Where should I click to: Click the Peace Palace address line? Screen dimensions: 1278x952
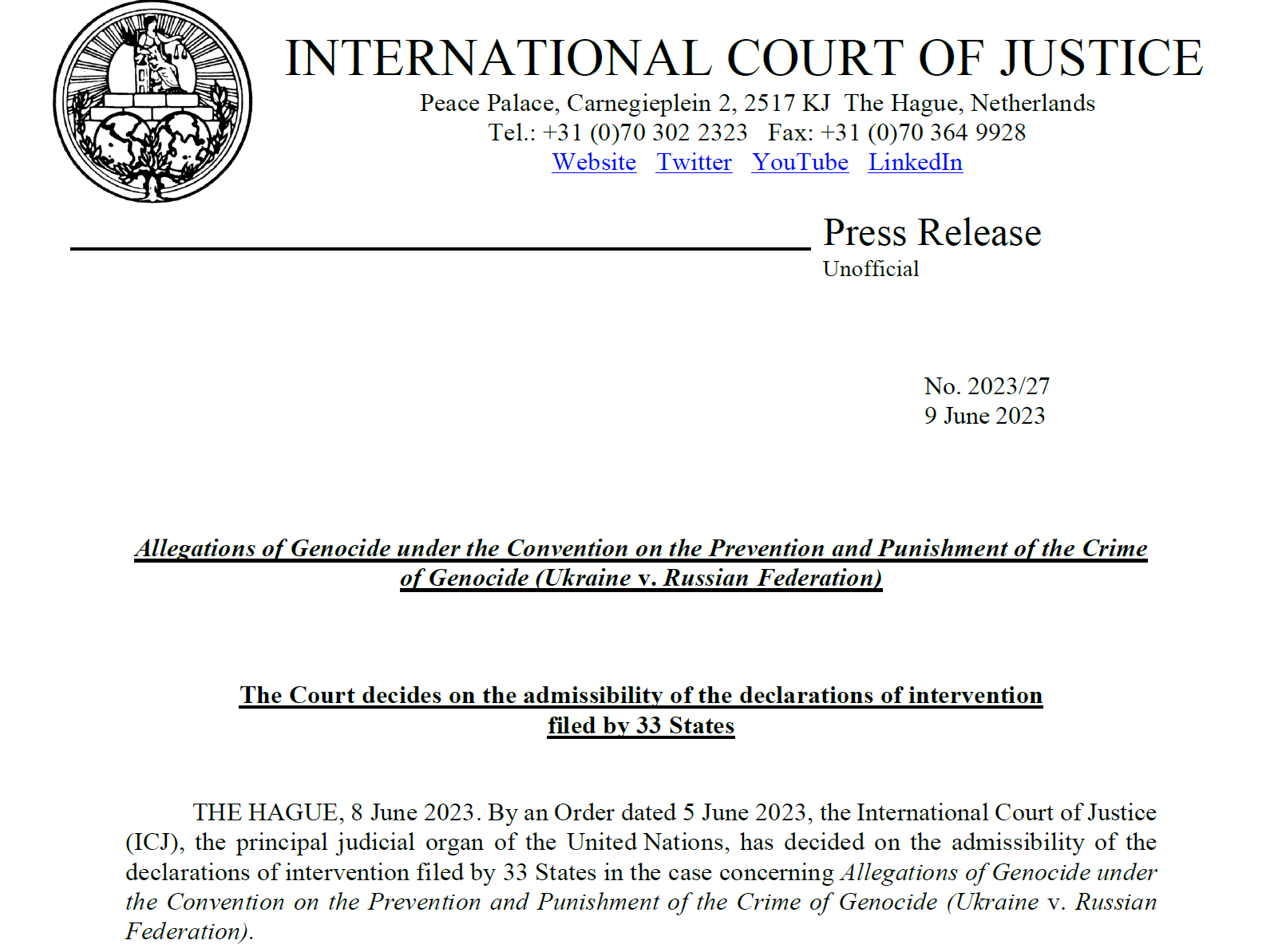(757, 103)
